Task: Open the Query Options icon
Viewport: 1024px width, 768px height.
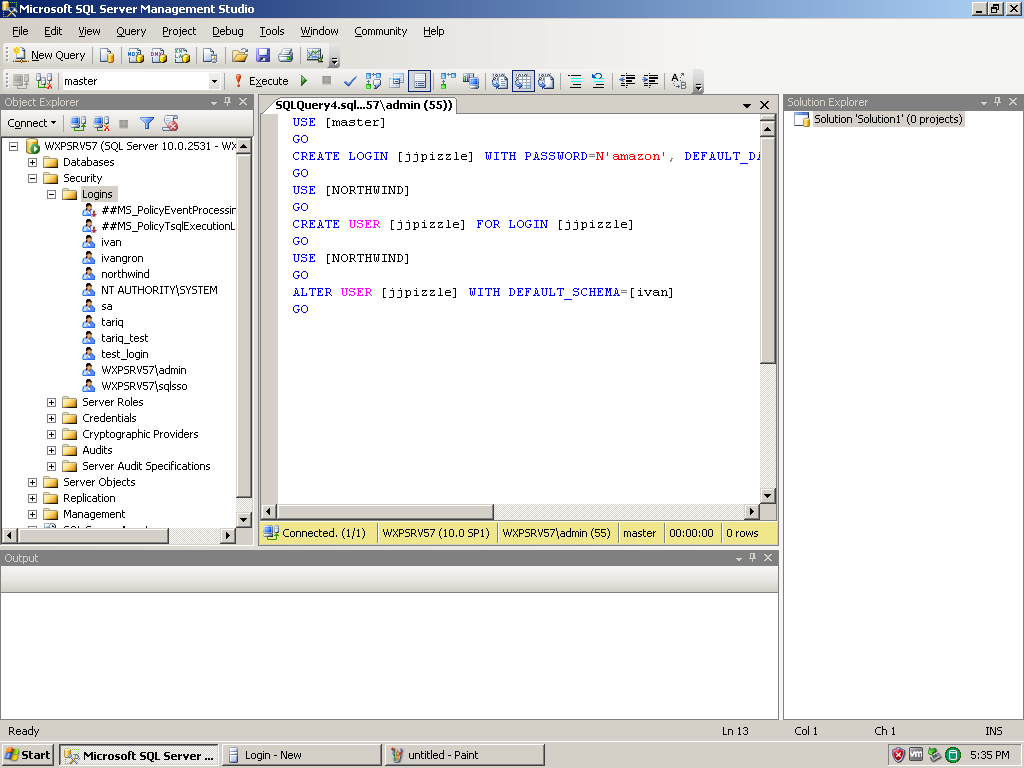Action: (396, 81)
